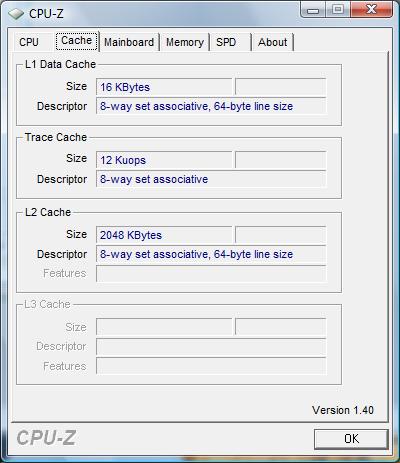The height and width of the screenshot is (463, 400).
Task: Click the 'CPU-Z' window title text
Action: (x=46, y=14)
